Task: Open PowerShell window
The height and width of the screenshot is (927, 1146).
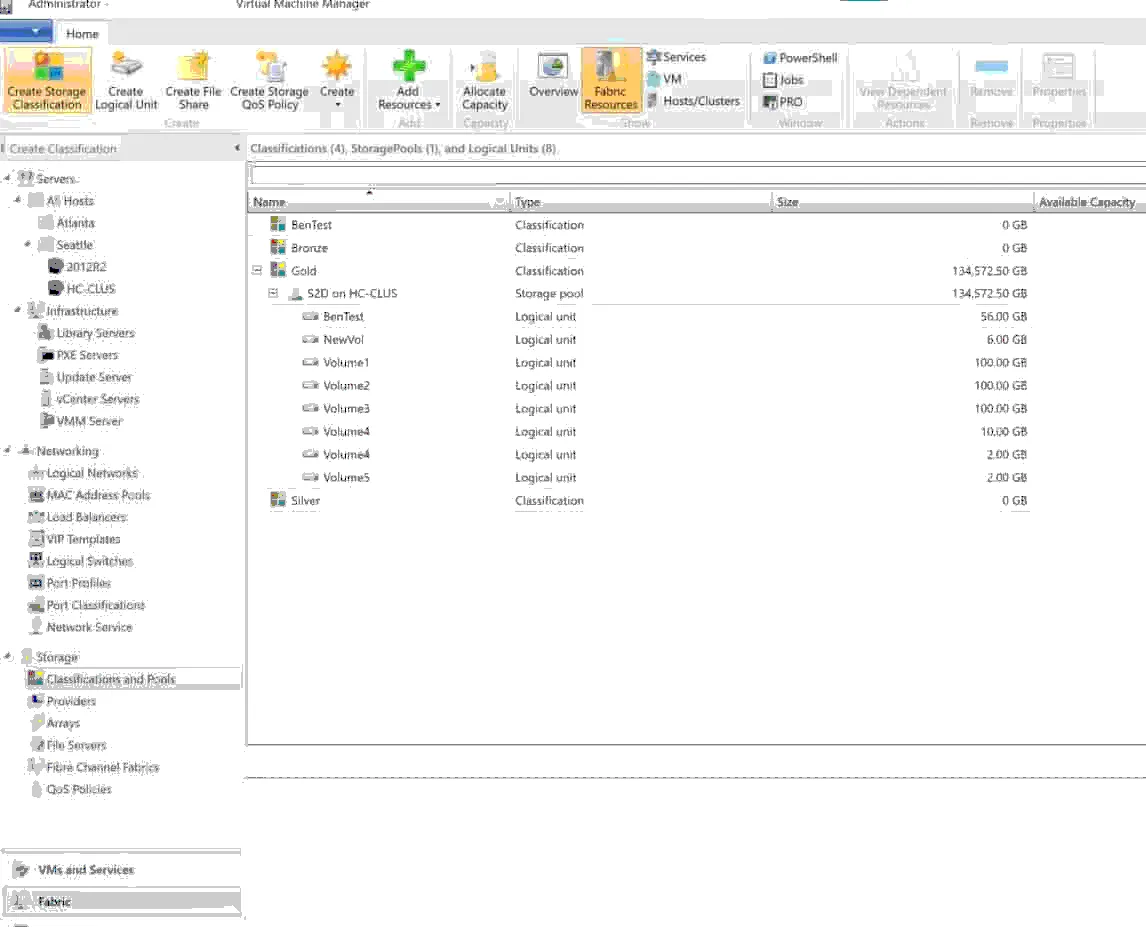Action: click(x=800, y=58)
